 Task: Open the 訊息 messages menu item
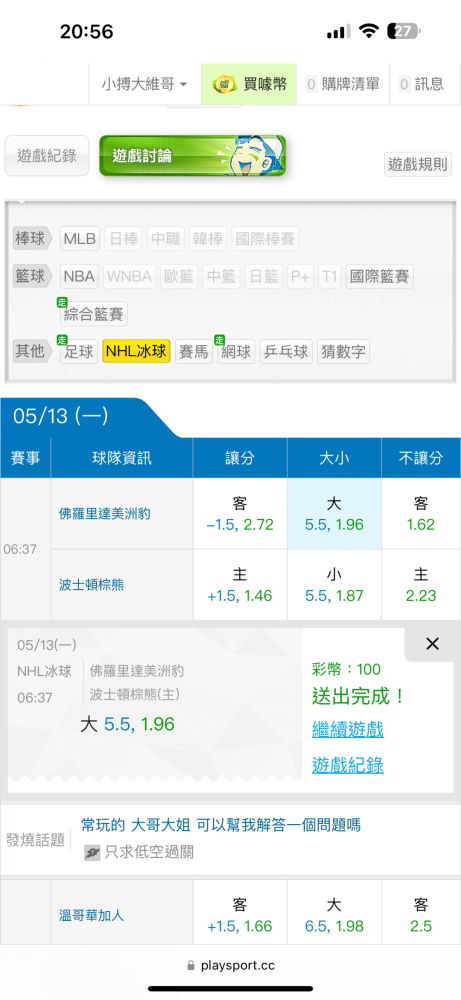(x=421, y=84)
